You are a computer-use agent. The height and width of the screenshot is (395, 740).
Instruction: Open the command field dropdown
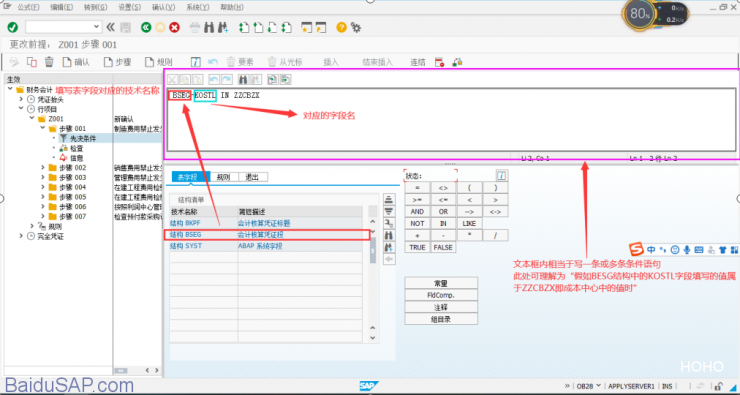tap(97, 27)
